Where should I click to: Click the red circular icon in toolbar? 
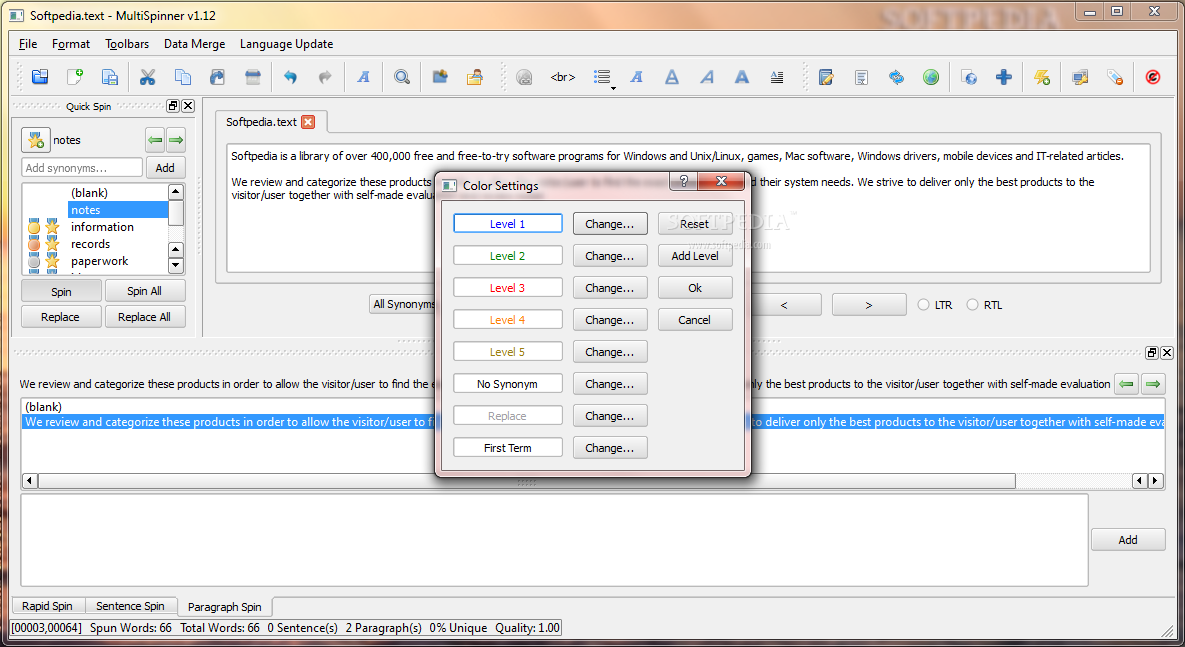point(1153,76)
